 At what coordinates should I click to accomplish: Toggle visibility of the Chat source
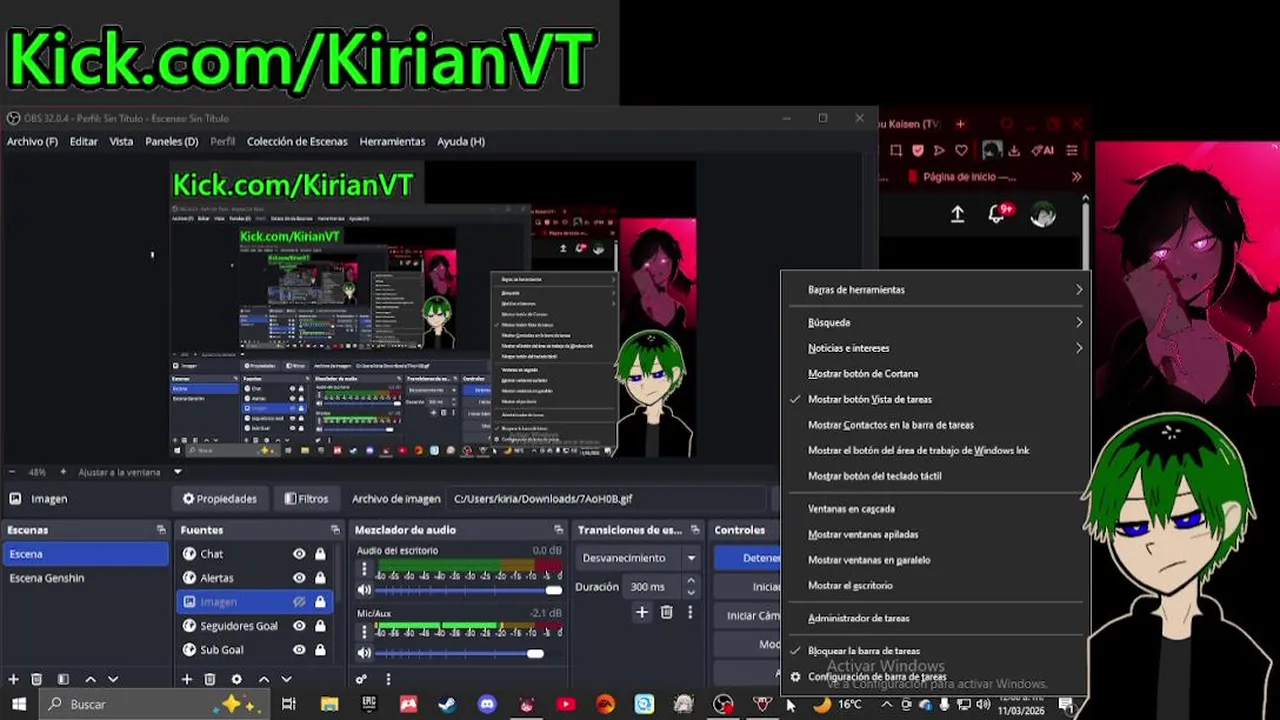[x=299, y=554]
